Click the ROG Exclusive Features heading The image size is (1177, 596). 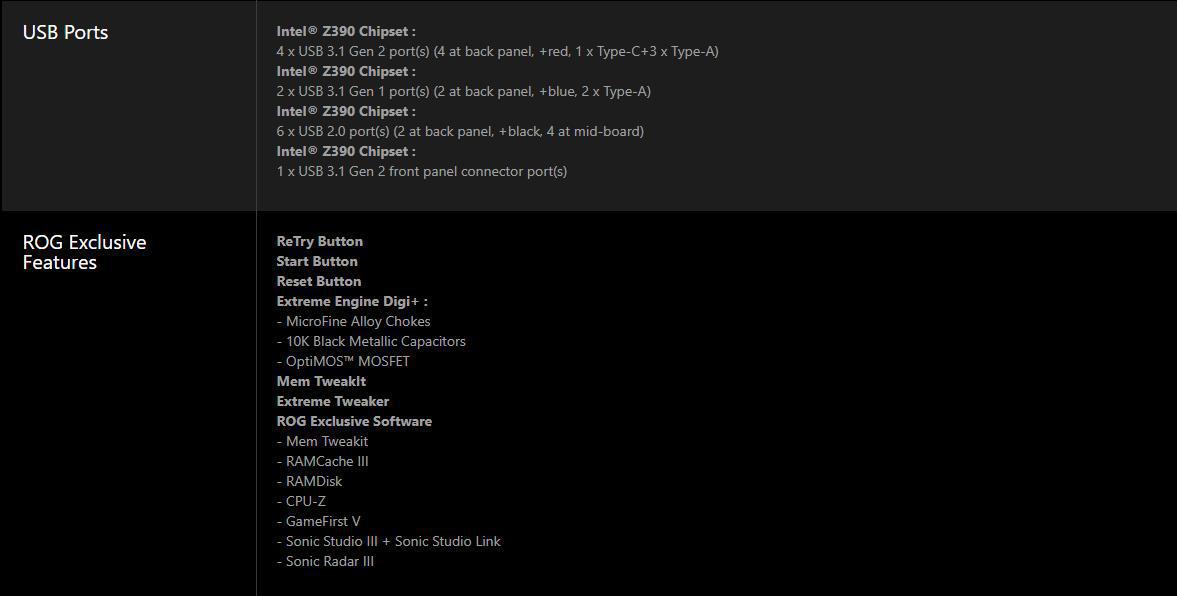coord(84,252)
